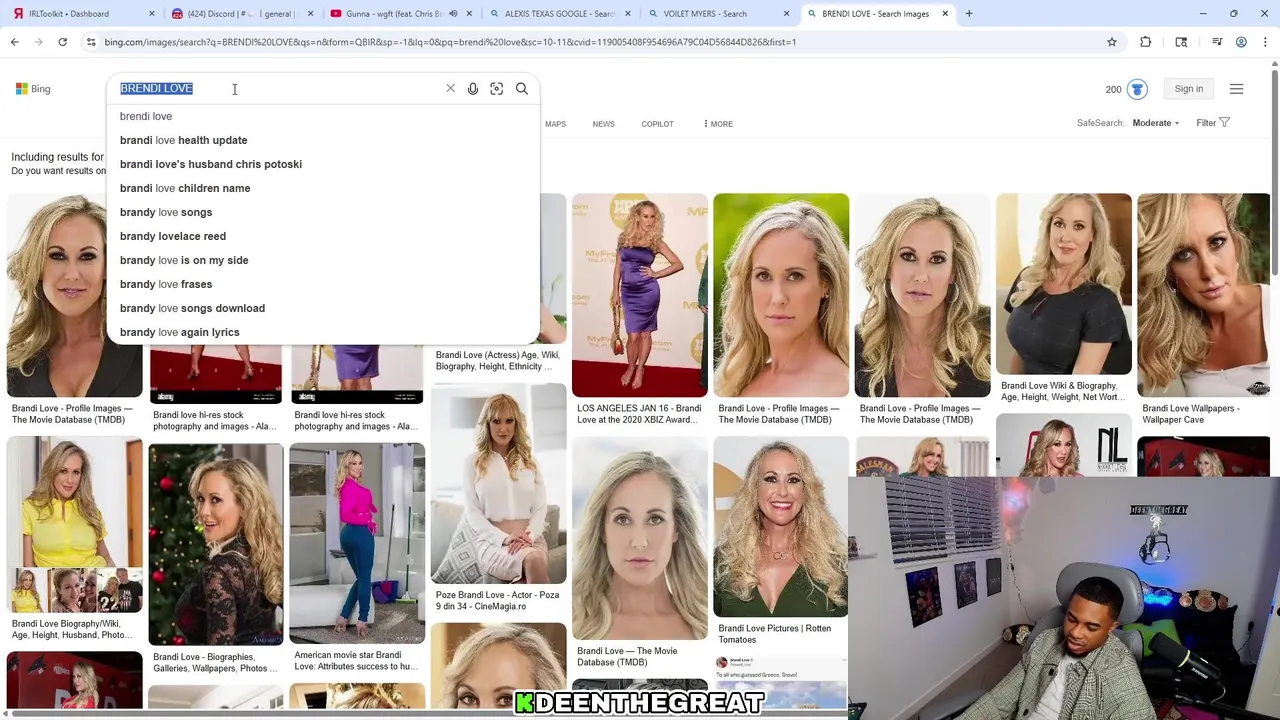1280x720 pixels.
Task: Click the browser address bar URL
Action: 450,42
